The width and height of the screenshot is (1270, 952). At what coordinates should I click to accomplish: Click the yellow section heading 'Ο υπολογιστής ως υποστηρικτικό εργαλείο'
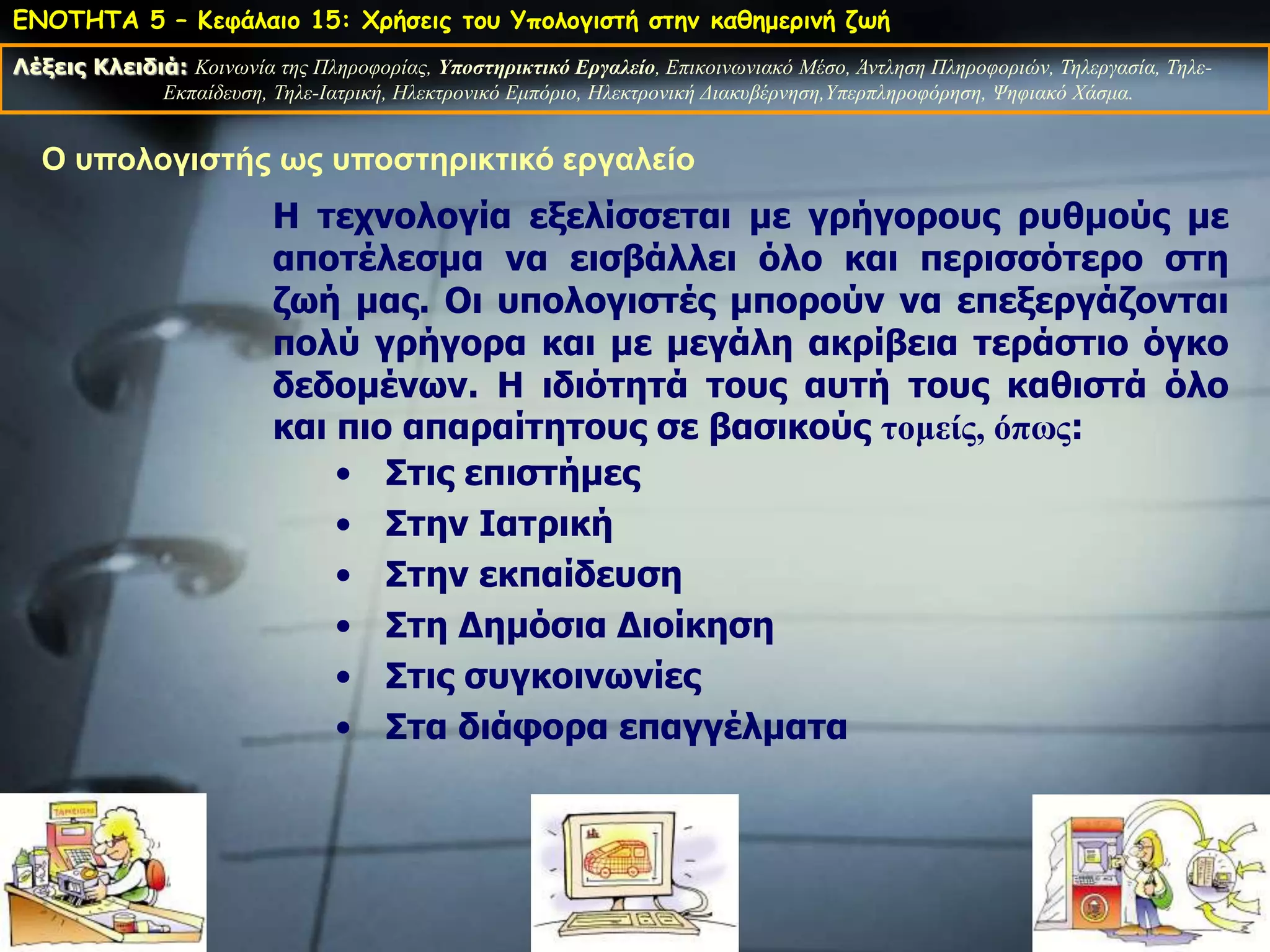(x=368, y=160)
